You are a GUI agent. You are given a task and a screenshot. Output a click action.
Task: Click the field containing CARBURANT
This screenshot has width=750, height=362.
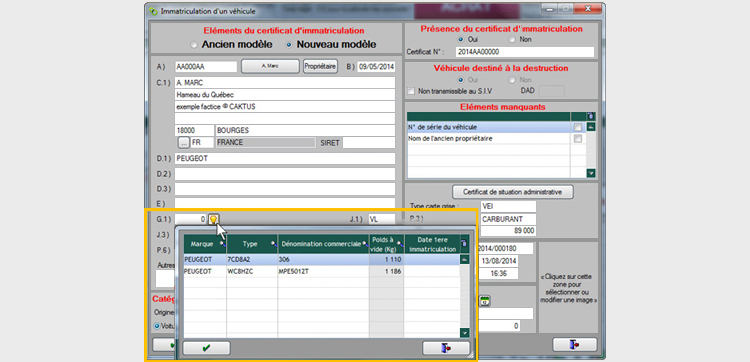click(508, 219)
